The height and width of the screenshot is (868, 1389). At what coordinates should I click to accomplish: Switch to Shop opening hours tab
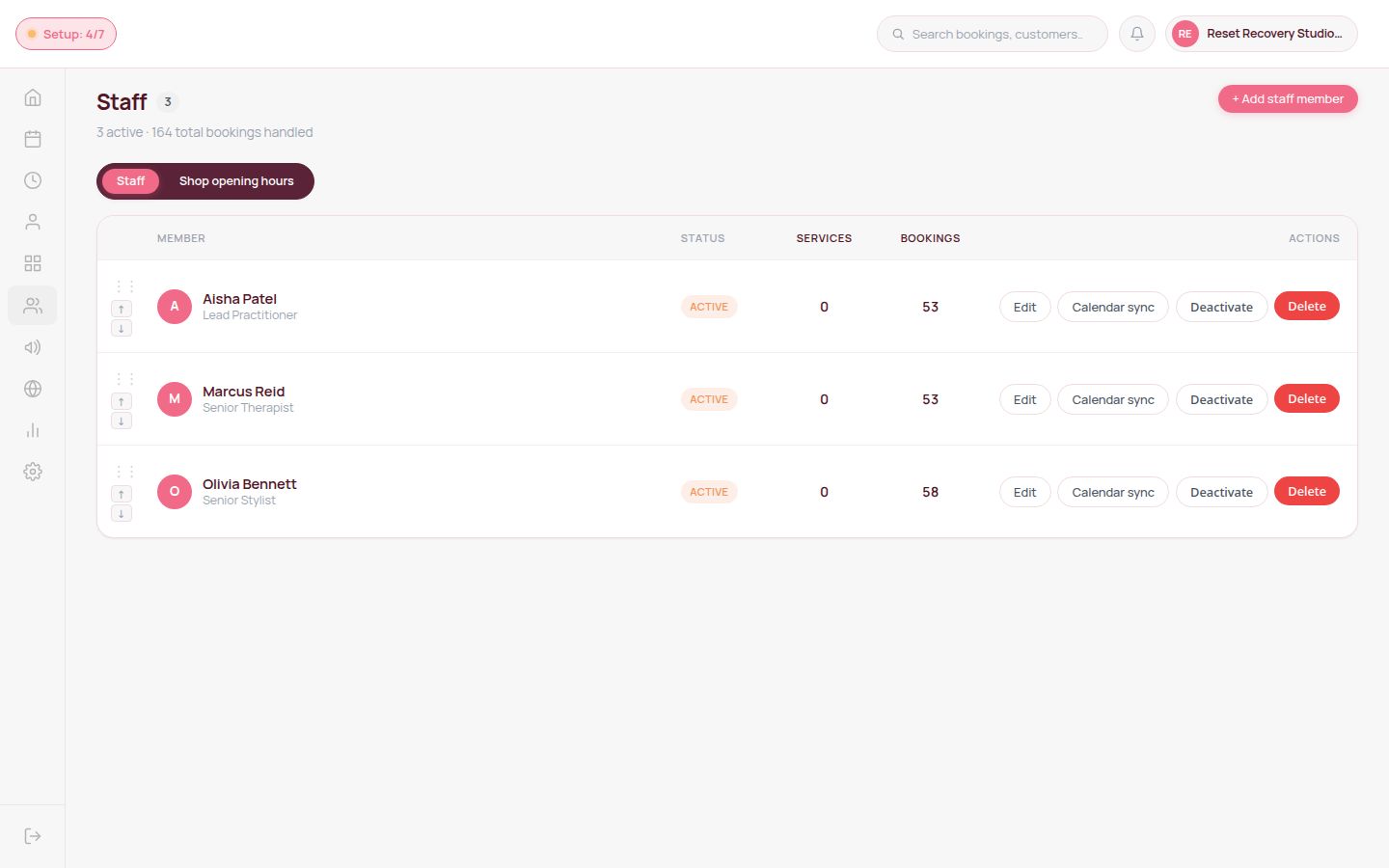(x=236, y=181)
